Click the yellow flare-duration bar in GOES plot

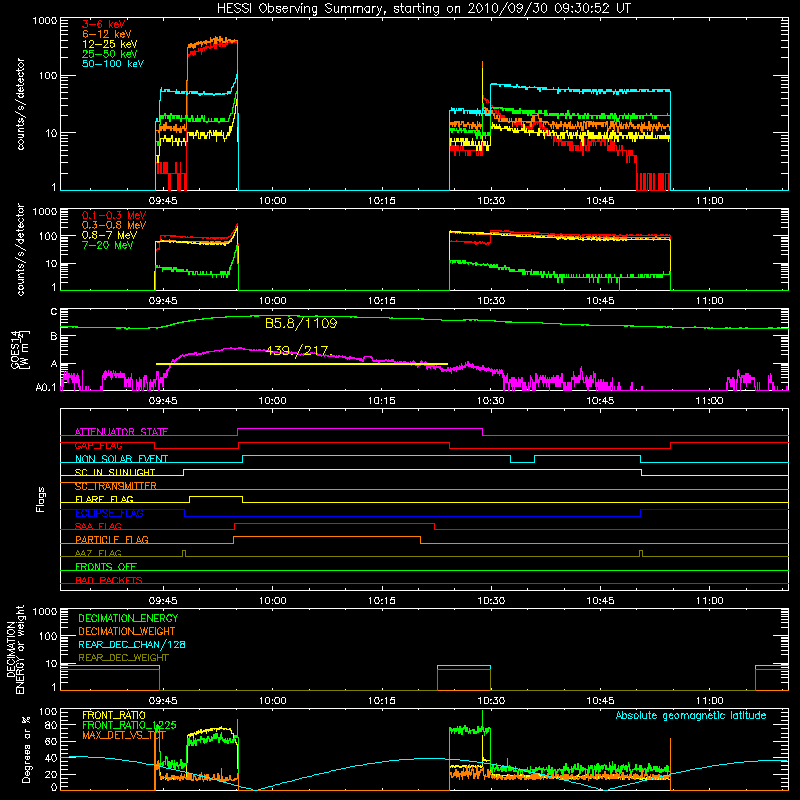pos(302,364)
